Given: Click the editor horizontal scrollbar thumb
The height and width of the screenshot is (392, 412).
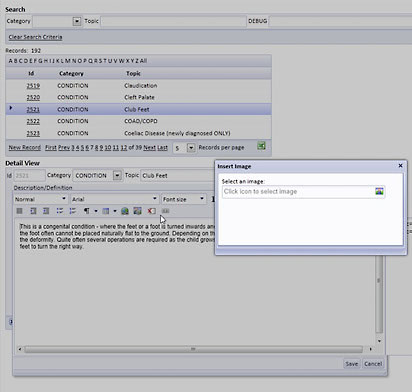Looking at the screenshot, I should pyautogui.click(x=193, y=349).
